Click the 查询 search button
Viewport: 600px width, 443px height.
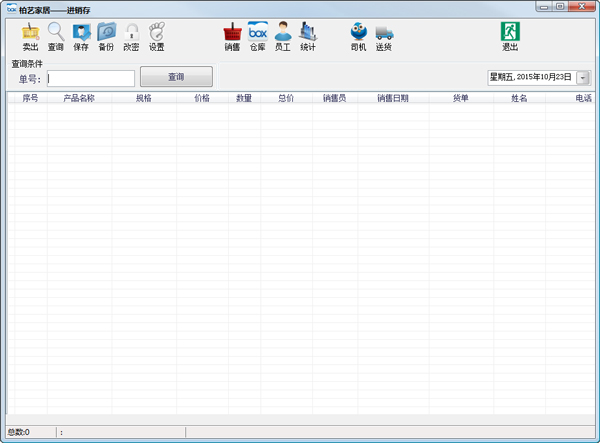coord(176,77)
